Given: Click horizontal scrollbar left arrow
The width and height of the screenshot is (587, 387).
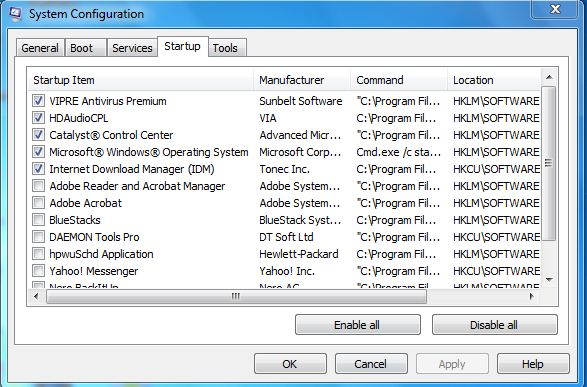Looking at the screenshot, I should tap(36, 296).
